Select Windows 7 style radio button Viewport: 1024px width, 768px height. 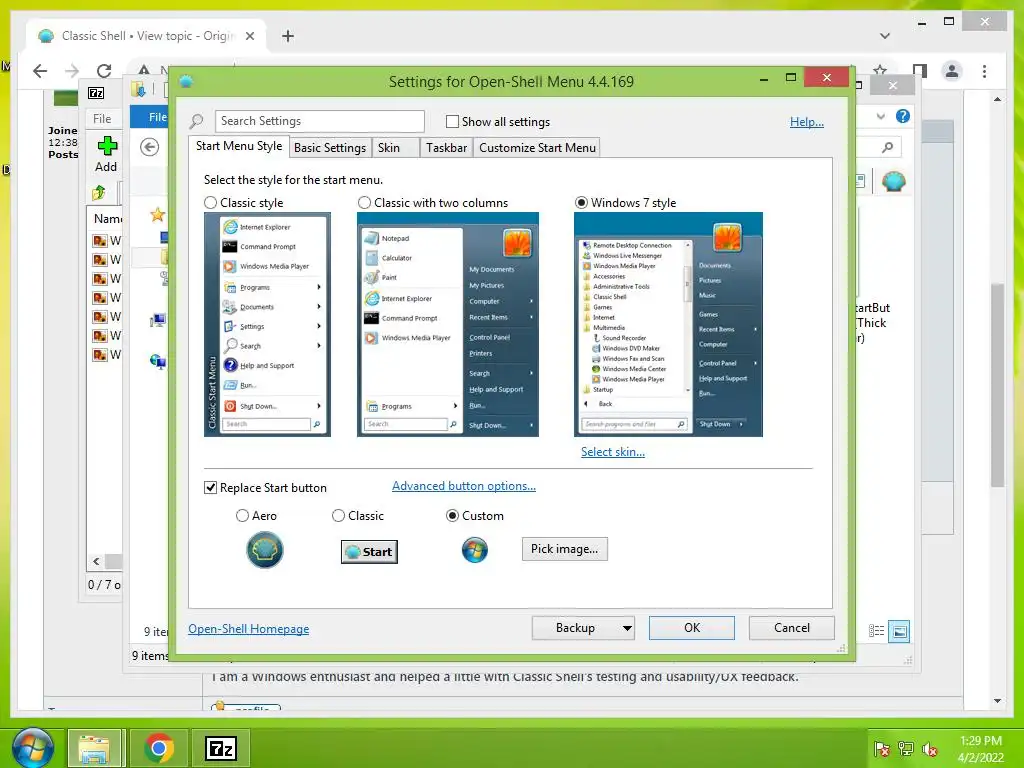(581, 202)
